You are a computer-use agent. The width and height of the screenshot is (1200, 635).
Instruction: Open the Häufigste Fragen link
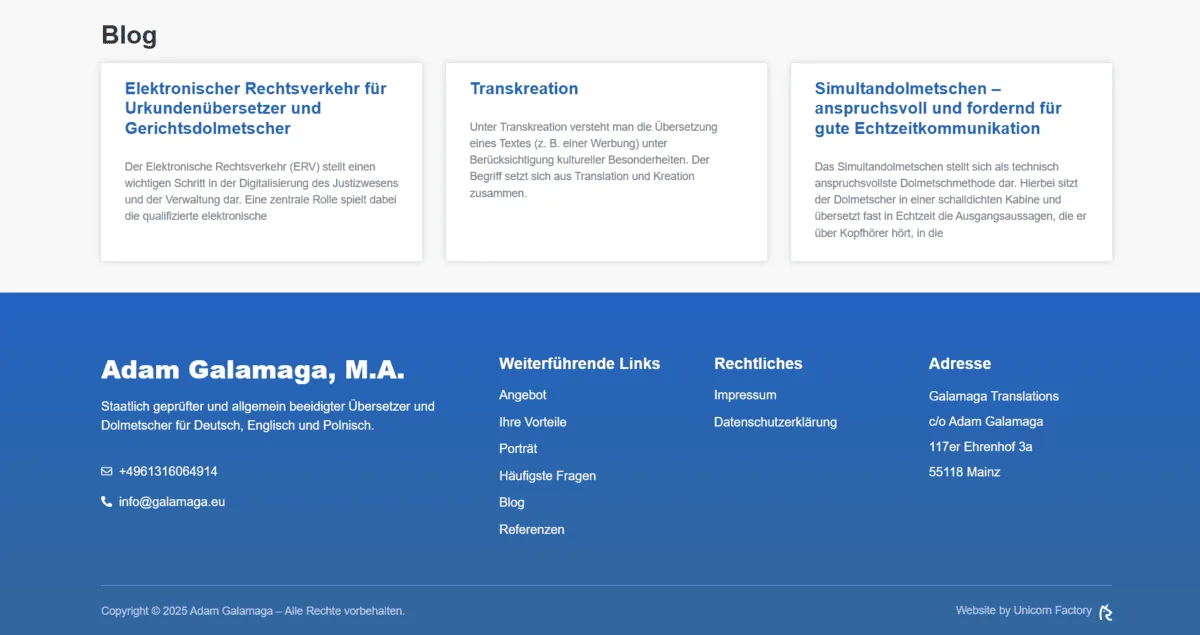point(548,476)
